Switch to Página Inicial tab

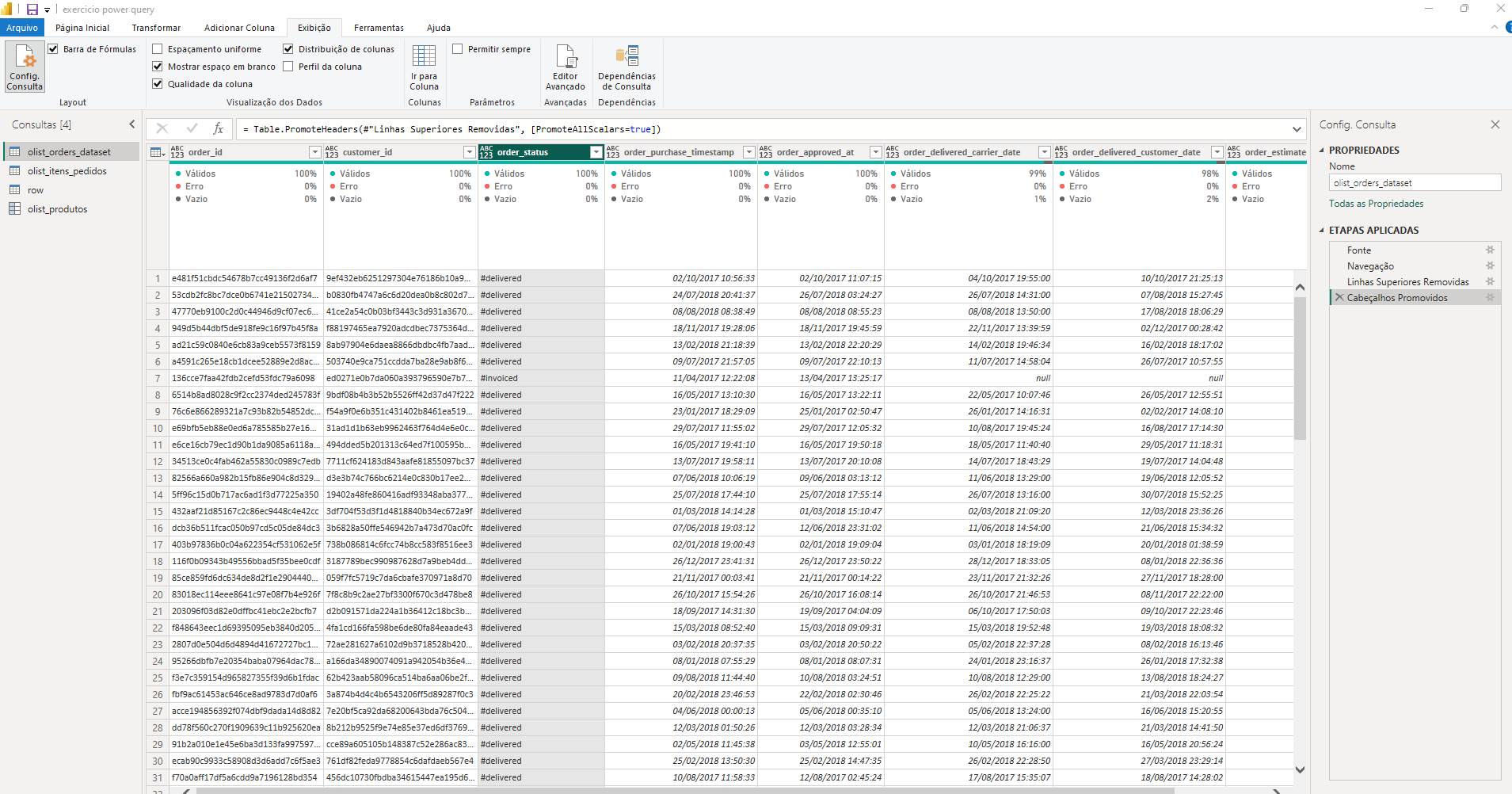(x=82, y=28)
